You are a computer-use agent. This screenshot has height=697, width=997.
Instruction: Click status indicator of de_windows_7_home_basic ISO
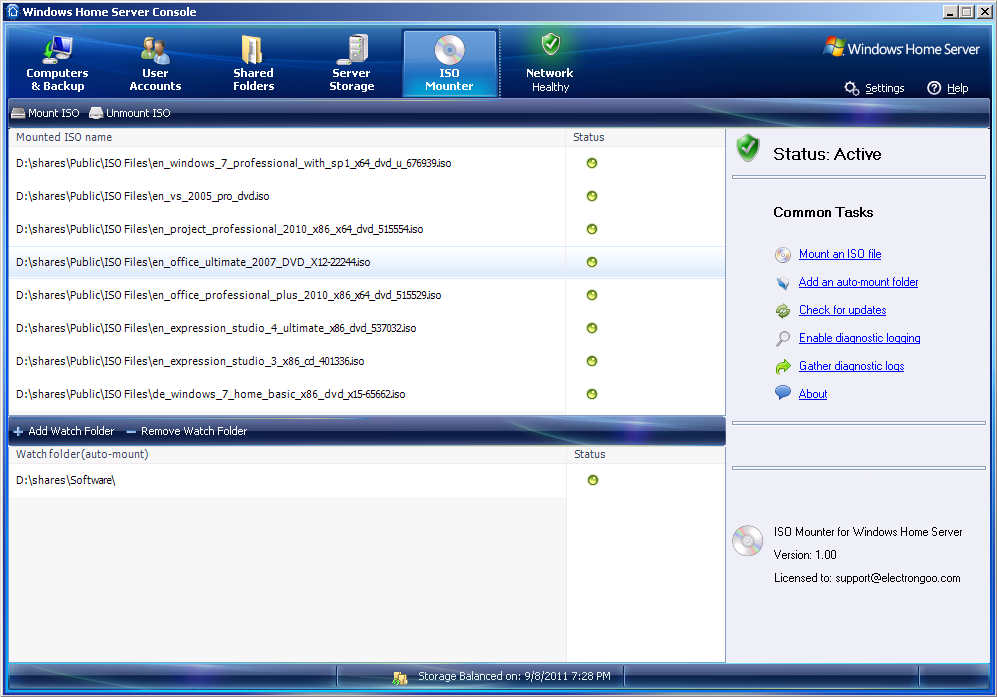(592, 394)
